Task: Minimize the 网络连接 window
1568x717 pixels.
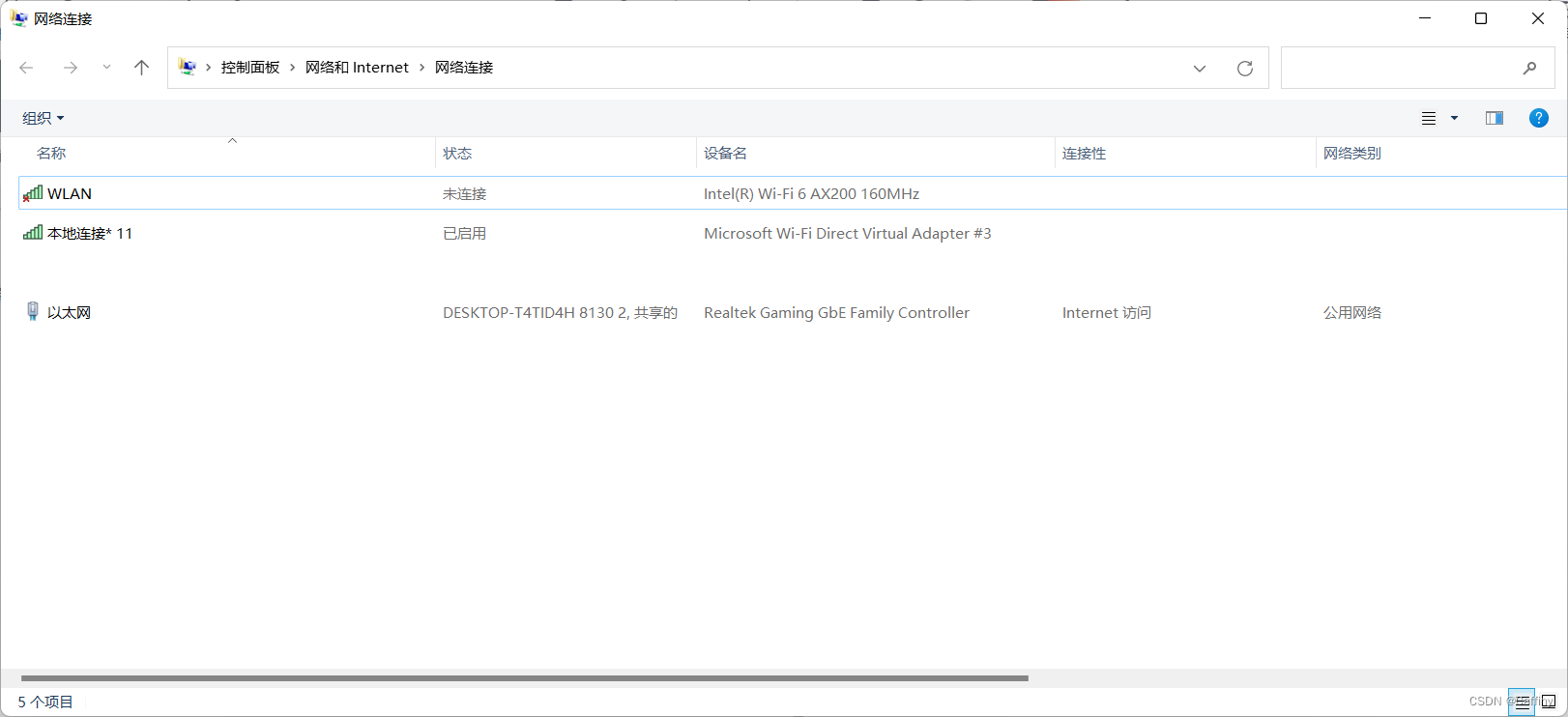Action: click(x=1425, y=18)
